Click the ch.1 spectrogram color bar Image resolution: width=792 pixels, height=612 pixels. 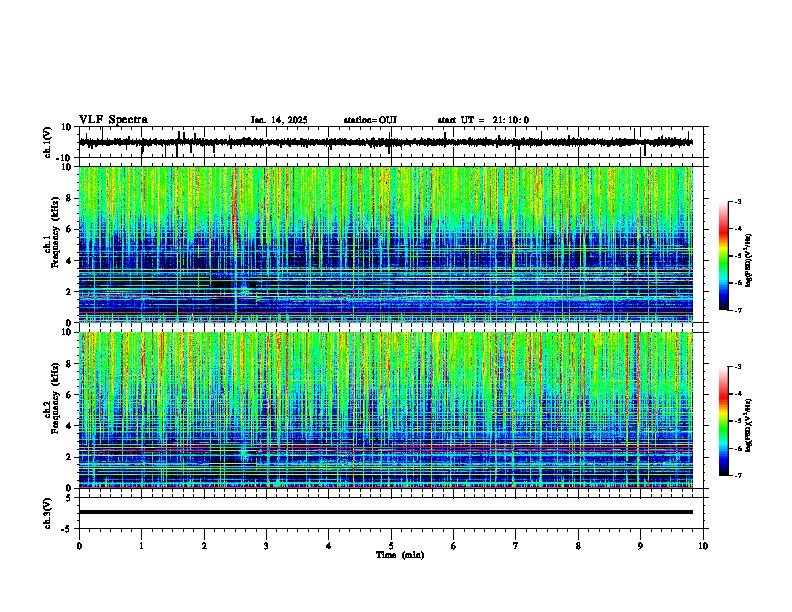click(x=723, y=256)
